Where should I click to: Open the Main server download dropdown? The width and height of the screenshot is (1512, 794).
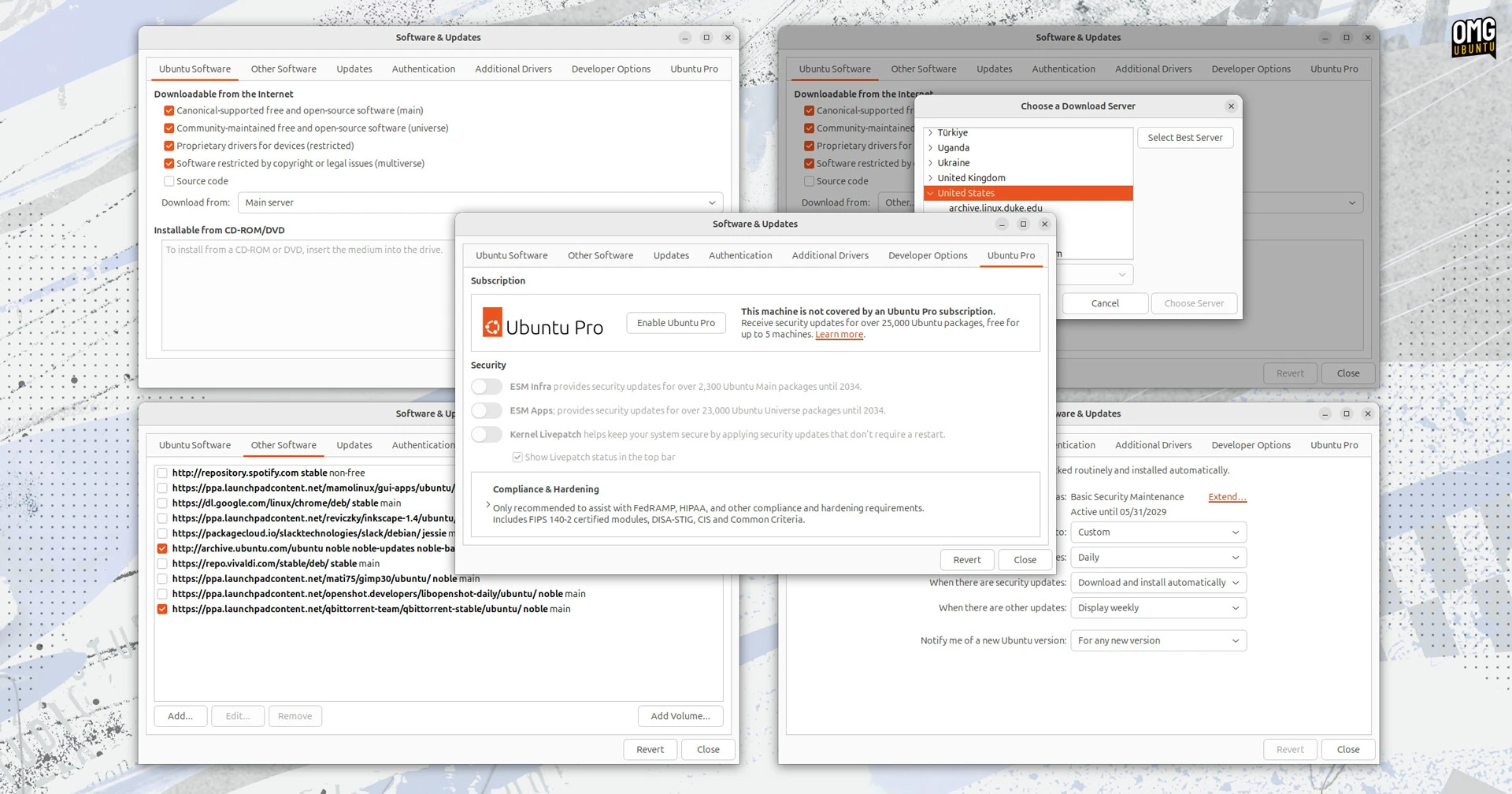[x=480, y=203]
